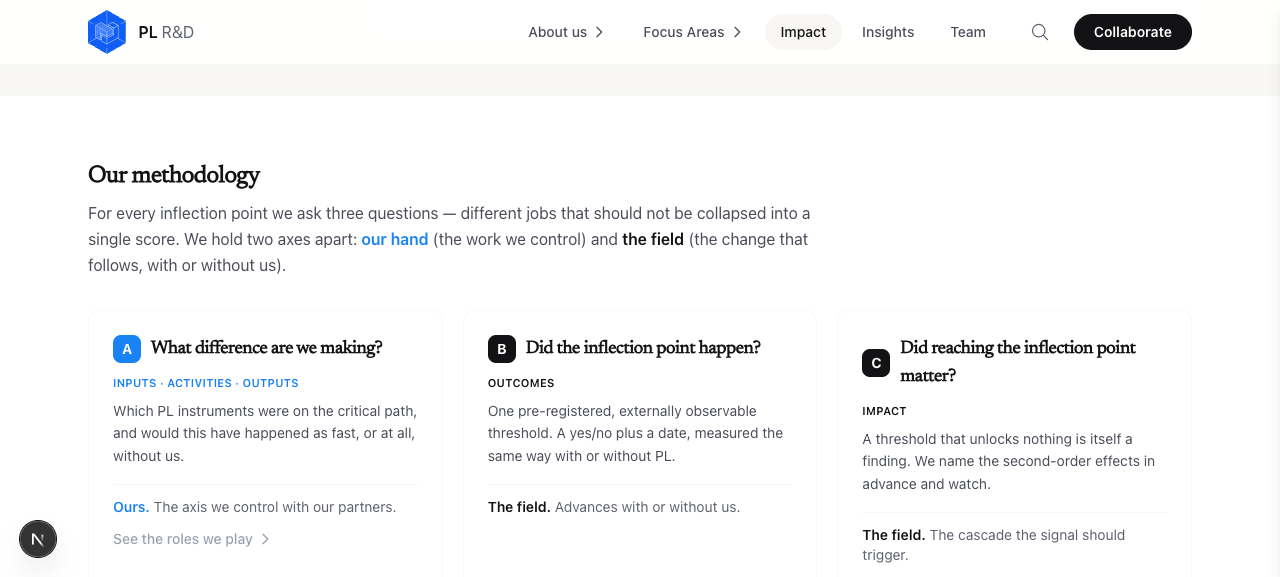Viewport: 1280px width, 577px height.
Task: Click chevron beside See the roles we play
Action: tap(265, 539)
